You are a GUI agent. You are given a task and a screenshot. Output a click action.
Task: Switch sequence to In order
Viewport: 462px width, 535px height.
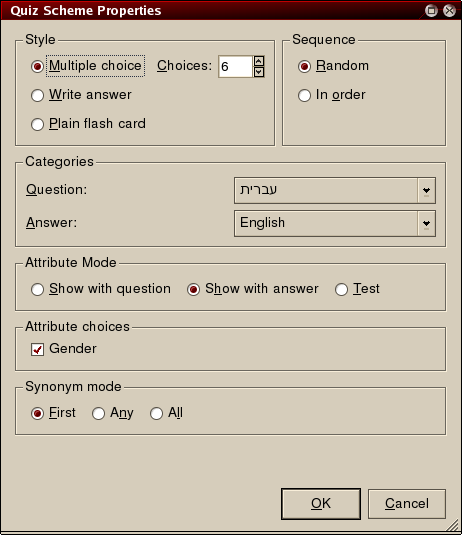click(304, 95)
